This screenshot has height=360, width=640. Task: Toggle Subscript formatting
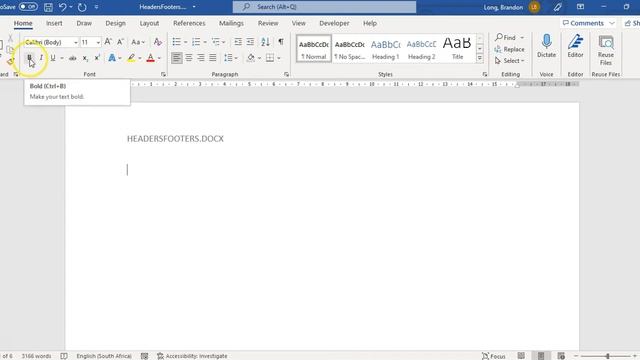pyautogui.click(x=85, y=58)
